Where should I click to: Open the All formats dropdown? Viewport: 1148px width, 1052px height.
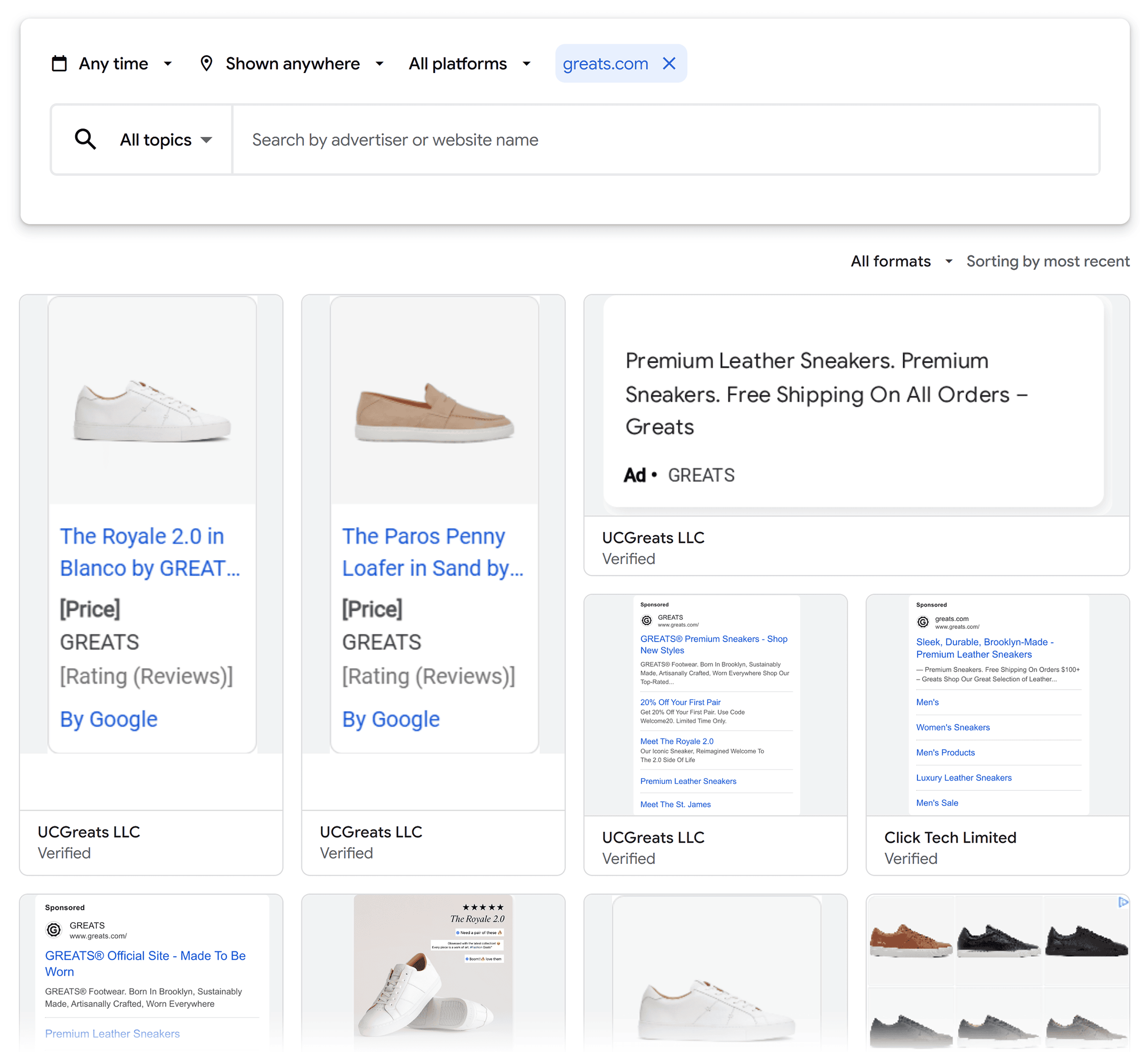tap(901, 261)
